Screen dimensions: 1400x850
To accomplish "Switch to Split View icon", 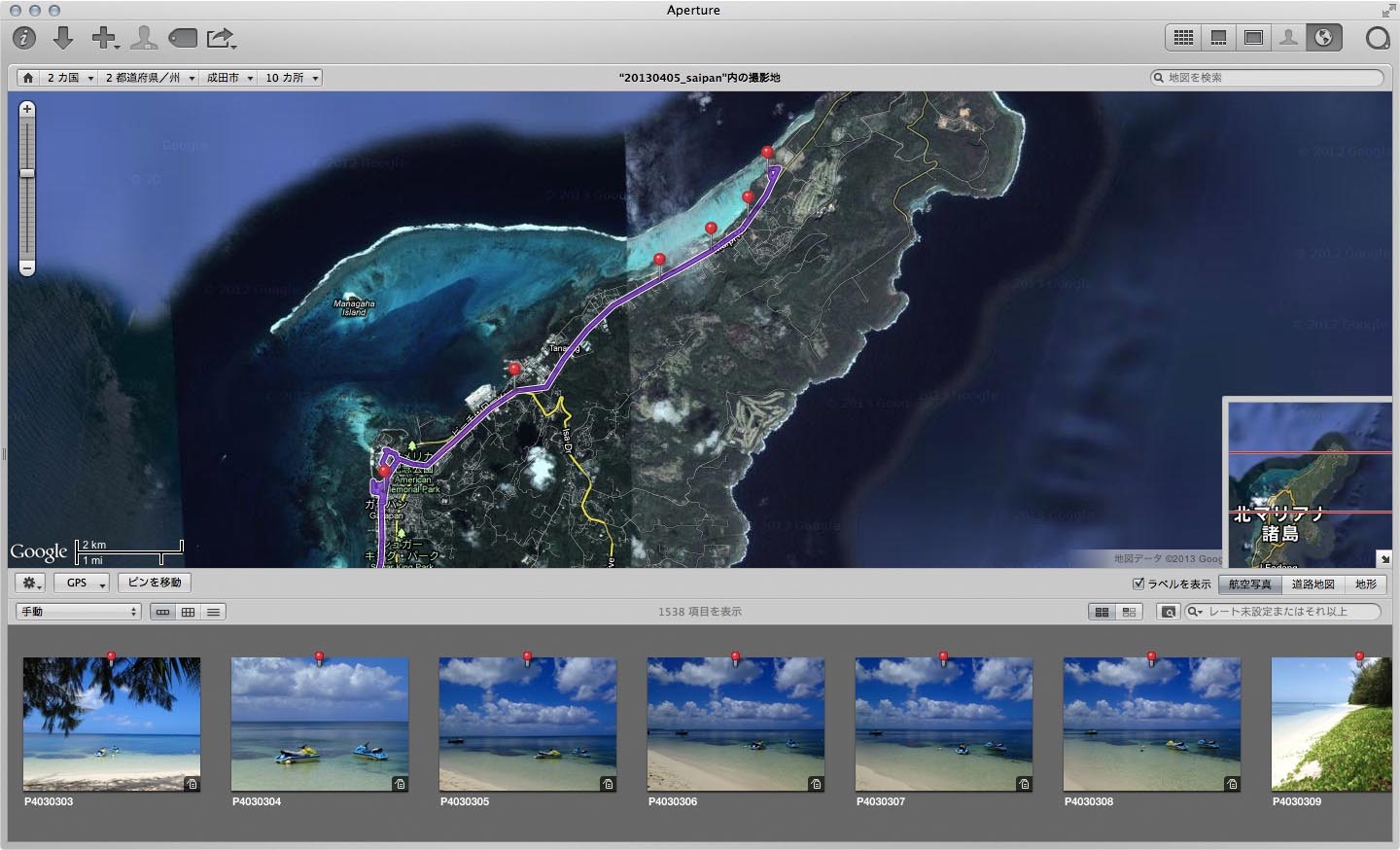I will tap(1218, 38).
